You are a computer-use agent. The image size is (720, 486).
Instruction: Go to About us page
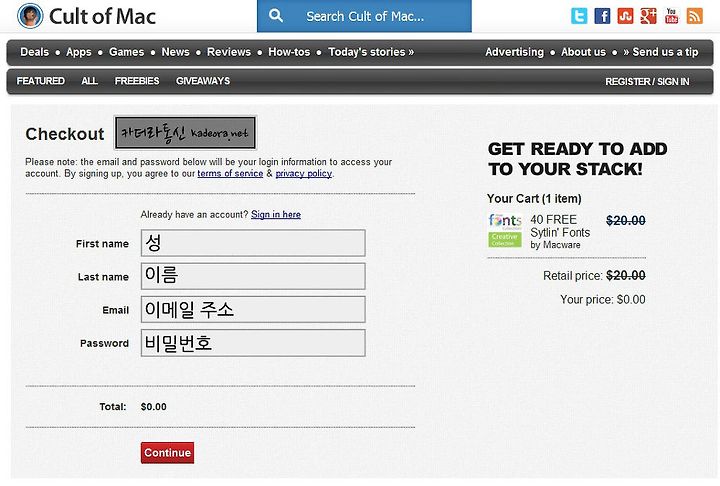pyautogui.click(x=583, y=52)
